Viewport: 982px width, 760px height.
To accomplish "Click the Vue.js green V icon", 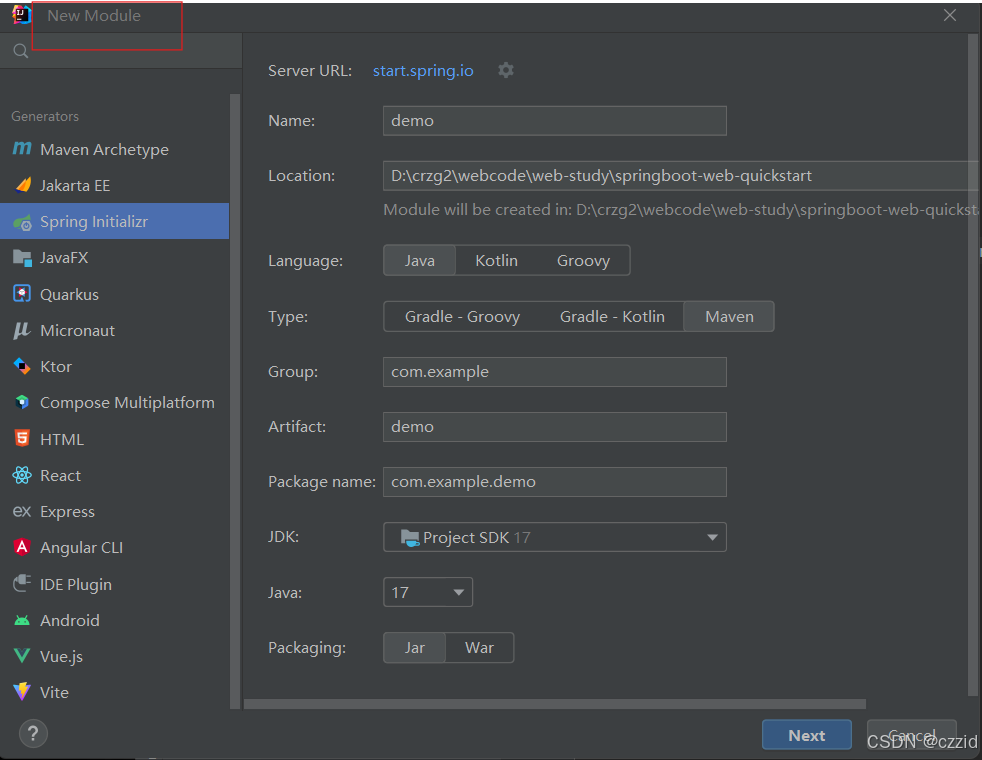I will [22, 655].
